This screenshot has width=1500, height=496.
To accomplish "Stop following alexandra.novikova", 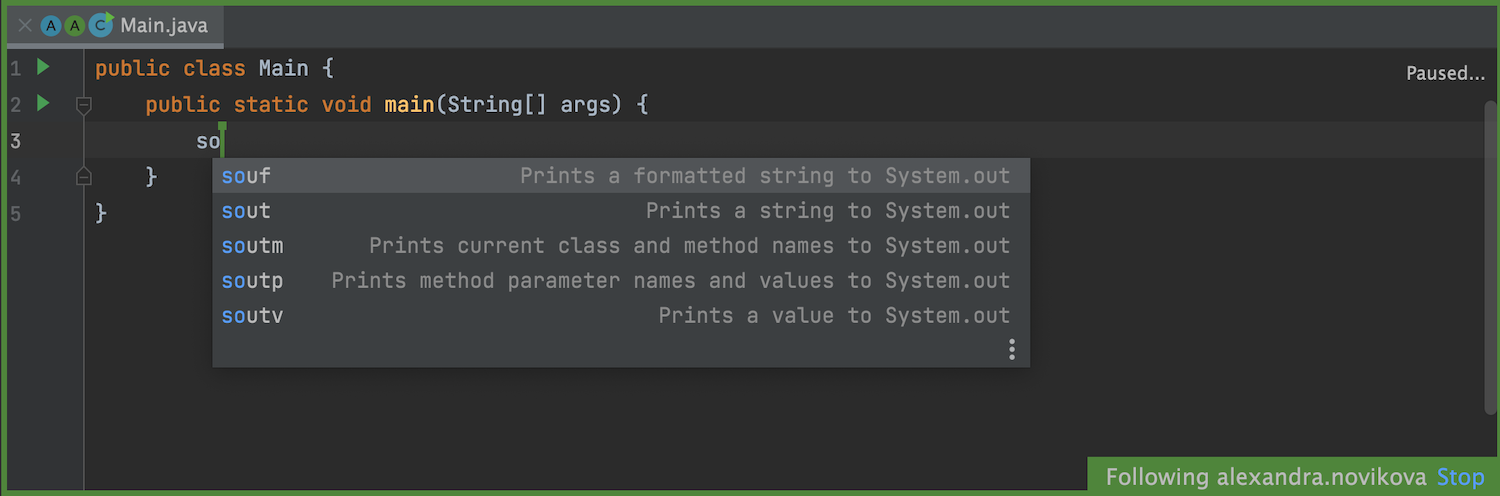I will [x=1461, y=477].
